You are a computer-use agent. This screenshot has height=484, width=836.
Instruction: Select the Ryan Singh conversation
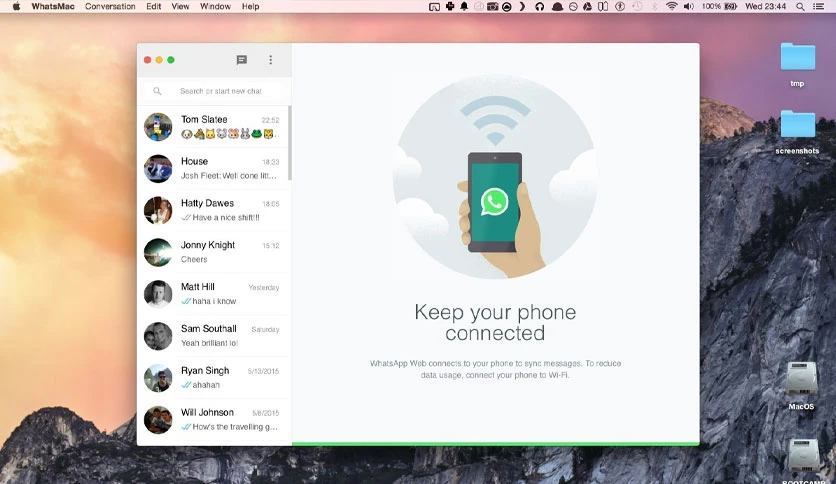coord(213,378)
